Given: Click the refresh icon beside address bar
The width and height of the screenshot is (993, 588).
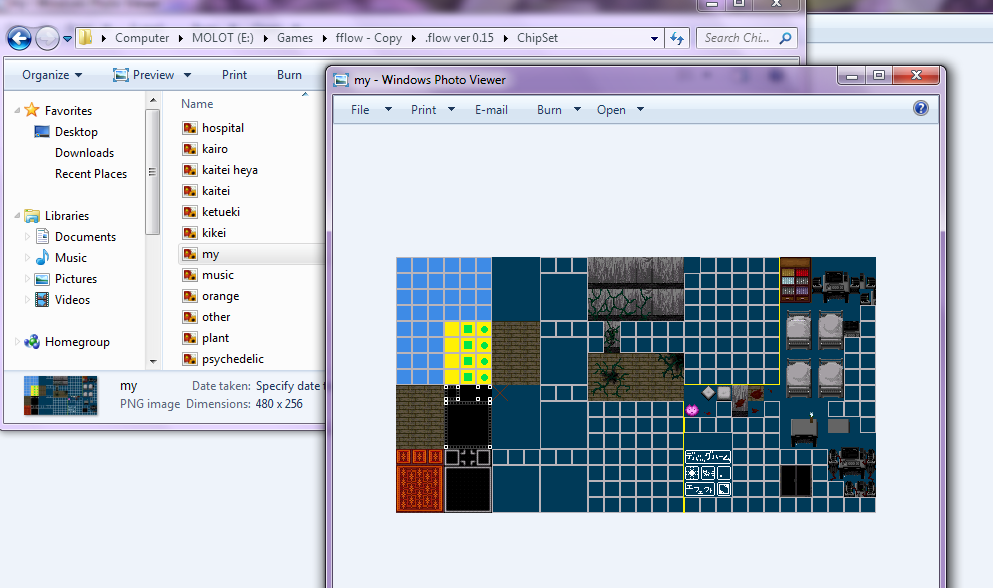Looking at the screenshot, I should click(677, 39).
